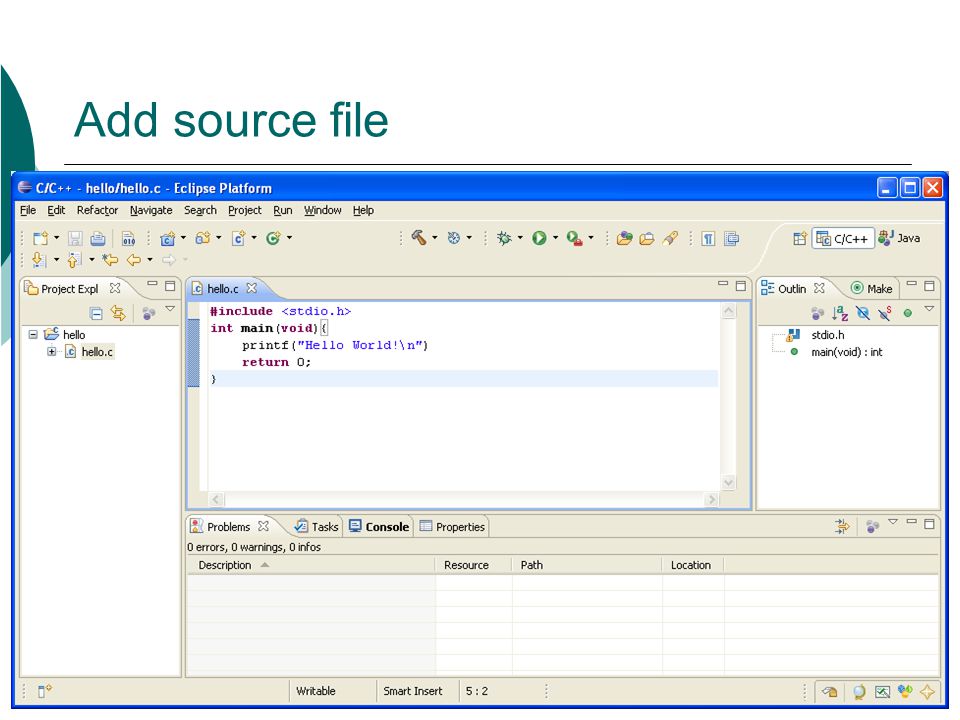Toggle Hide Non-Public Members green dot in Outline
The image size is (960, 720).
click(x=908, y=313)
